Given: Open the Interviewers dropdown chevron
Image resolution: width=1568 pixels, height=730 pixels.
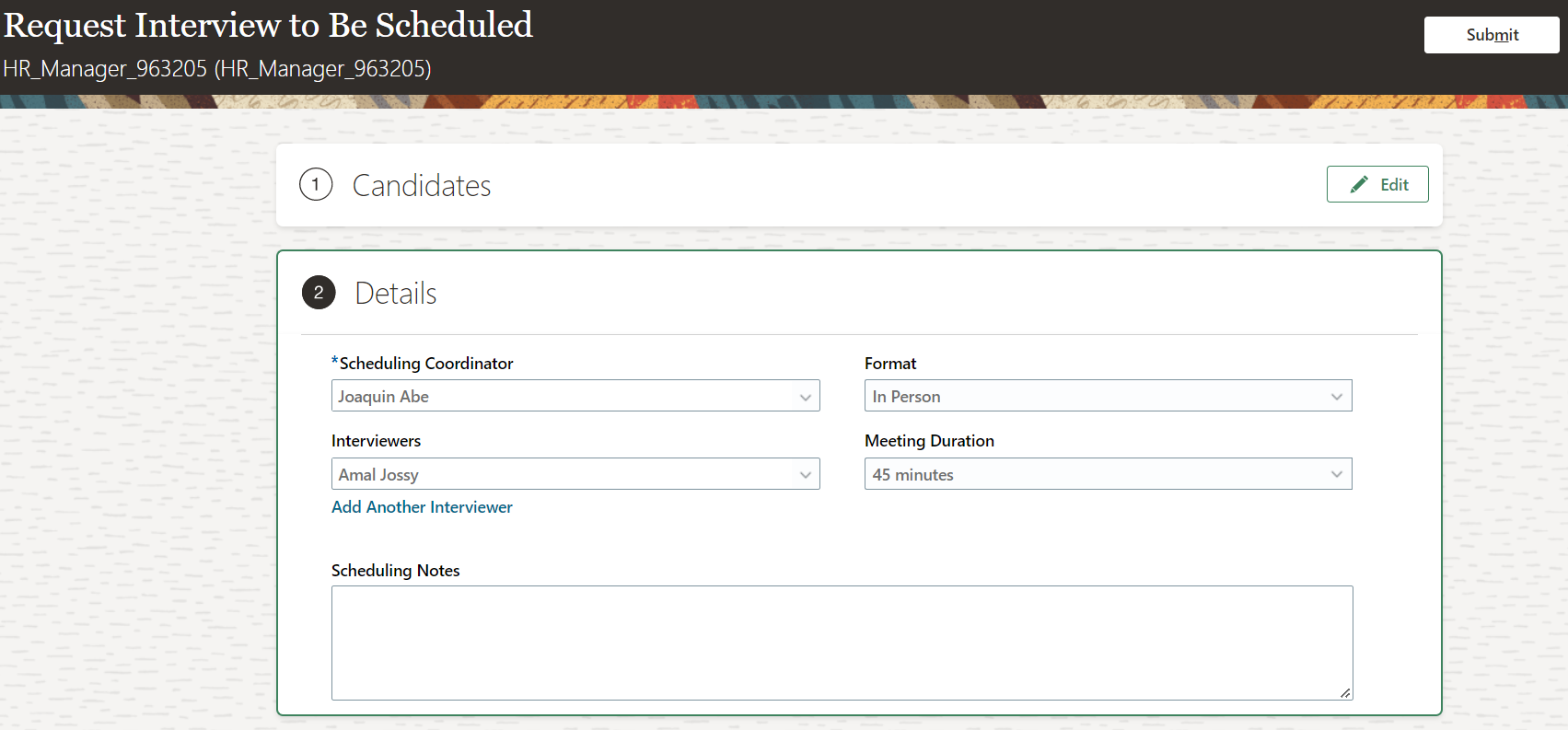Looking at the screenshot, I should [805, 475].
